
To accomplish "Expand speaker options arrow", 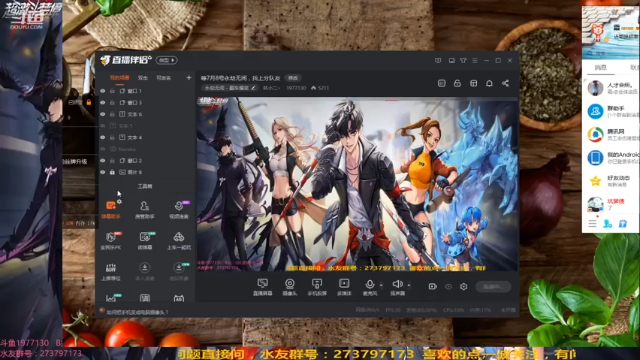I will (x=409, y=285).
